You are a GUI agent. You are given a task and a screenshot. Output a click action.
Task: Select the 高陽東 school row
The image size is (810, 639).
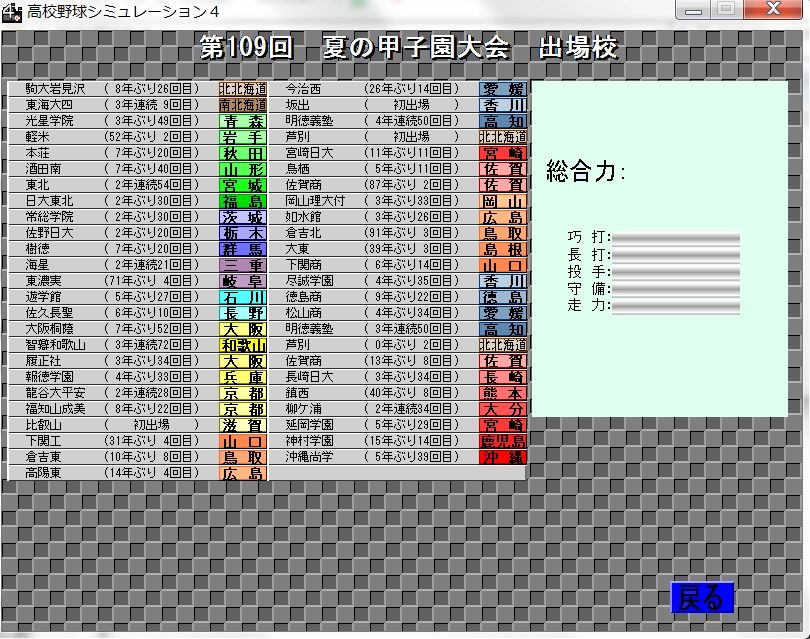coord(138,473)
